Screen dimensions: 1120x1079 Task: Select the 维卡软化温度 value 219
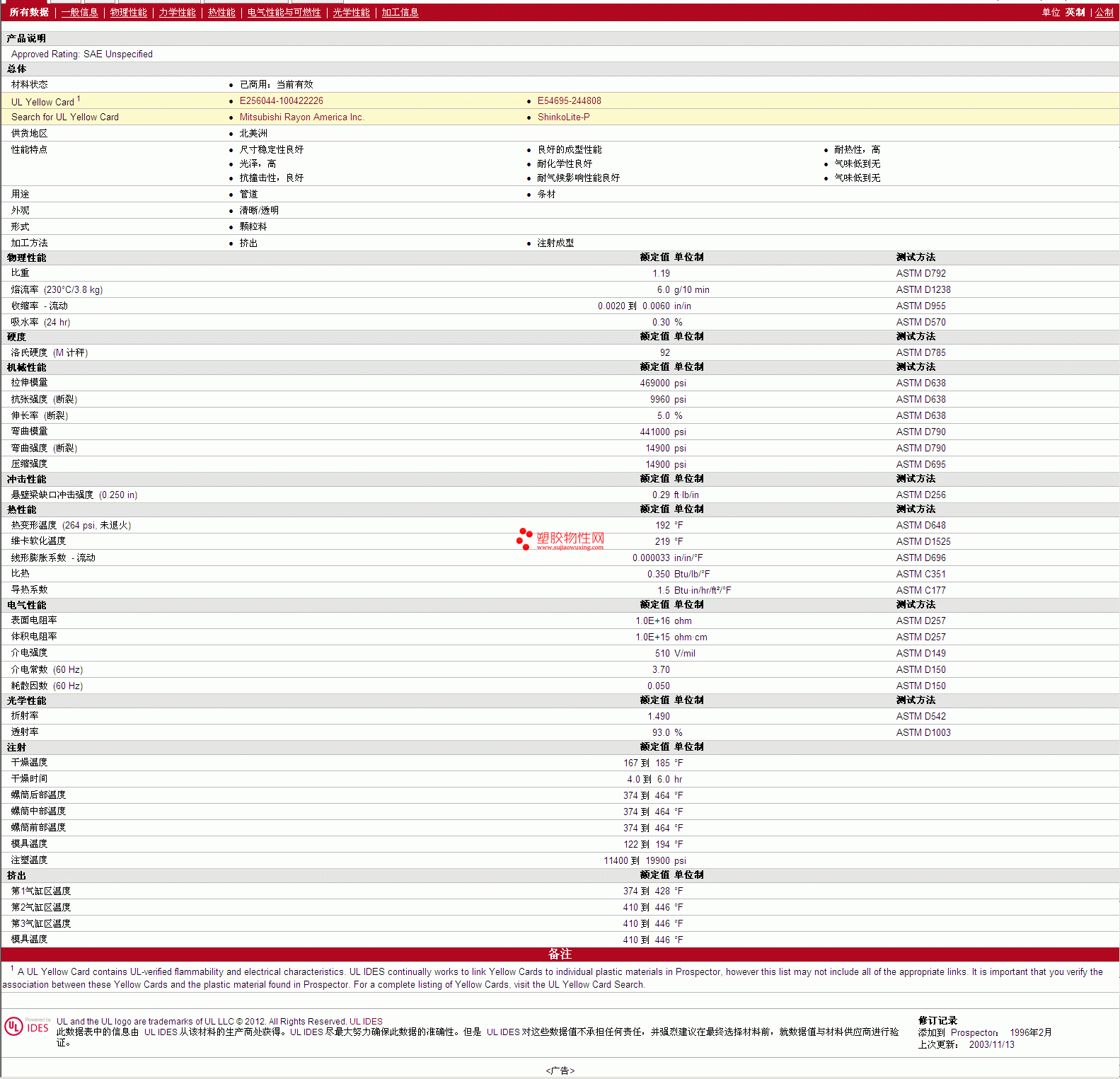tap(663, 542)
